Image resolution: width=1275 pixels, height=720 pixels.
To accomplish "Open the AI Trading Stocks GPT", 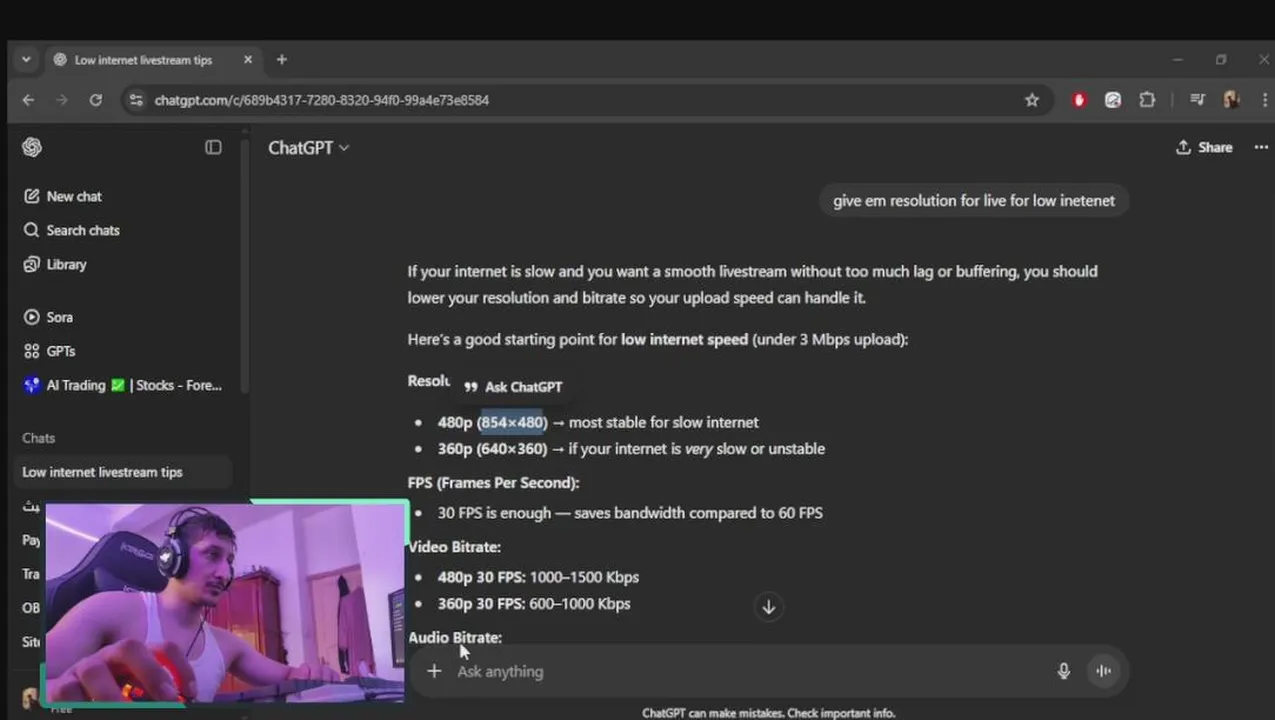I will click(122, 385).
